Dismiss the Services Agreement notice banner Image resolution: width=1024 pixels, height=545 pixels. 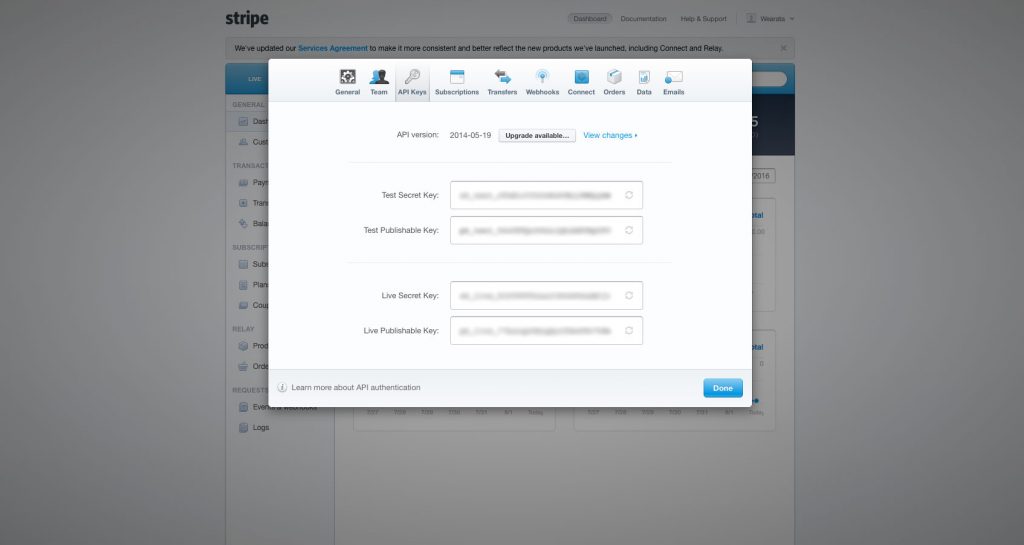(783, 48)
